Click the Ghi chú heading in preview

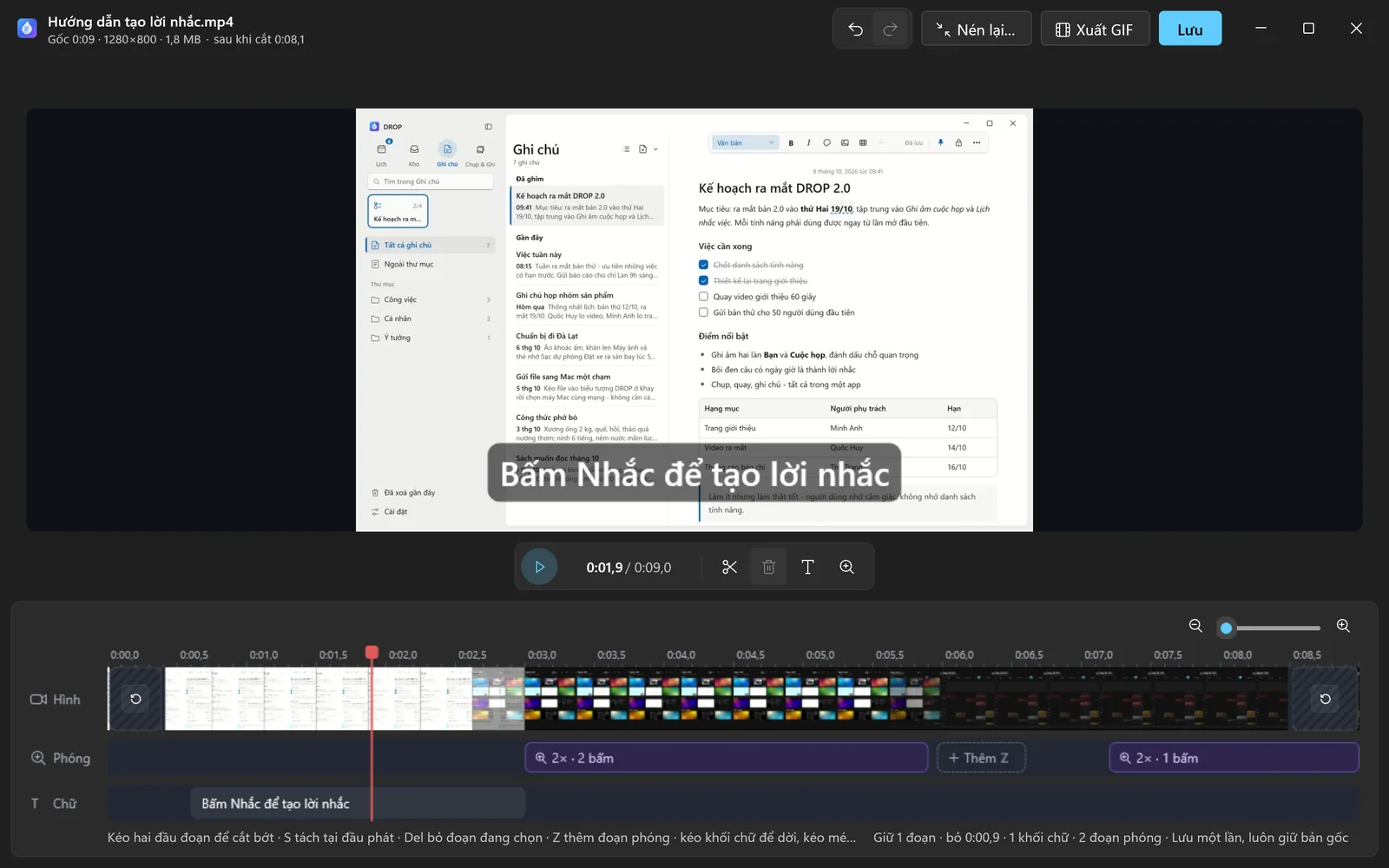536,149
